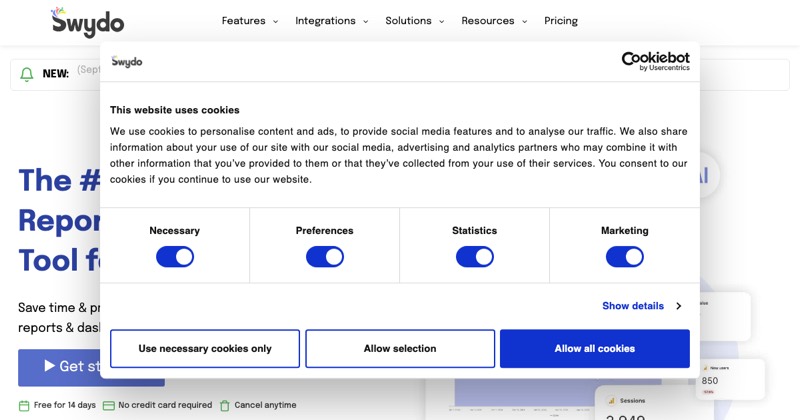Open the Integrations menu

point(325,21)
